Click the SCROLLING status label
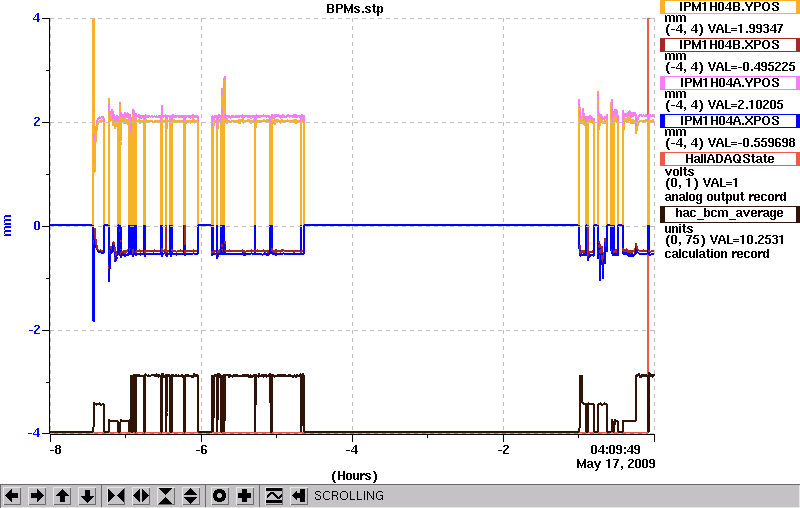The height and width of the screenshot is (508, 800). pyautogui.click(x=349, y=496)
